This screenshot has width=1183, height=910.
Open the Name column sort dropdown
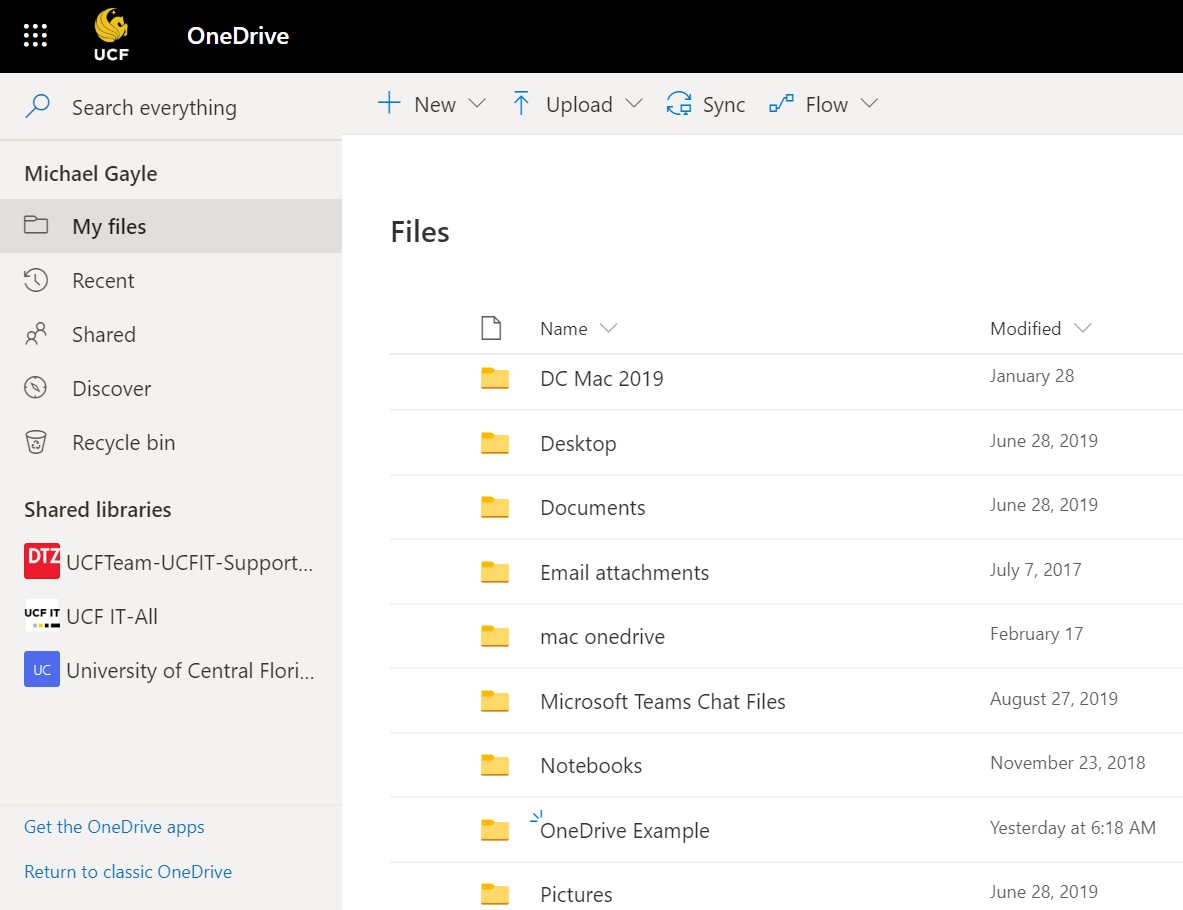pos(608,328)
